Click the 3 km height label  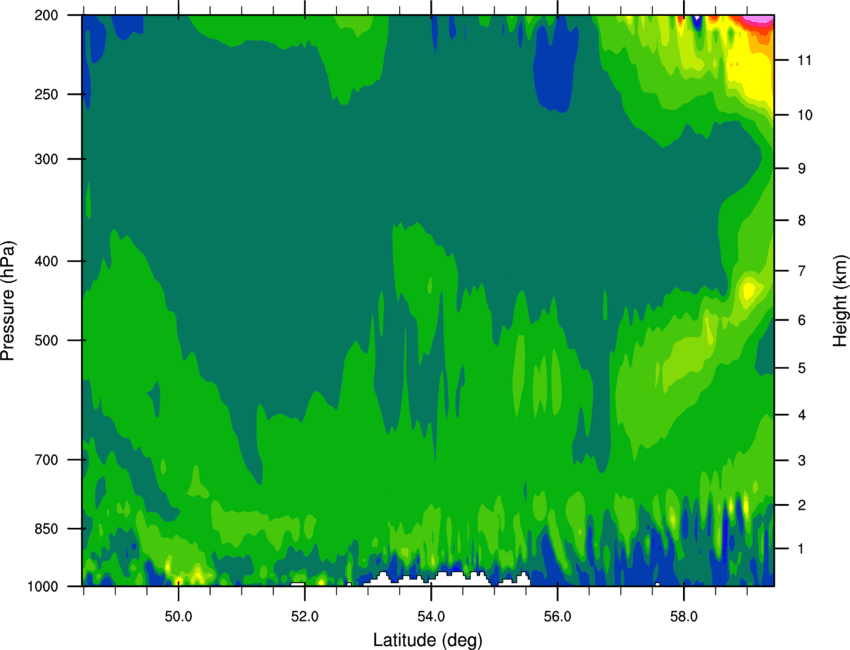[x=801, y=461]
